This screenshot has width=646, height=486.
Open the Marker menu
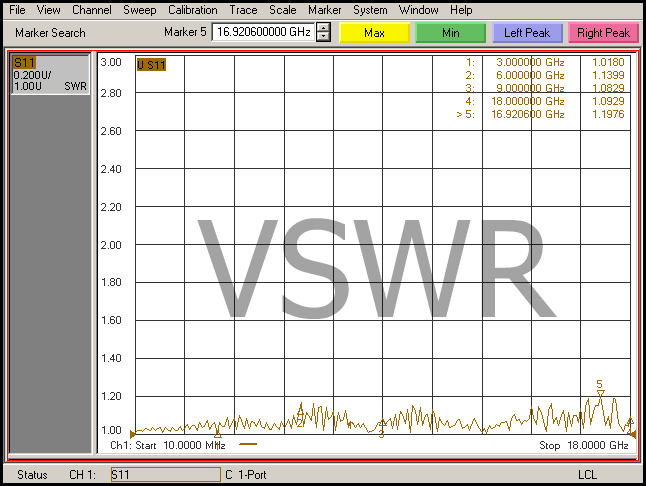click(x=324, y=10)
